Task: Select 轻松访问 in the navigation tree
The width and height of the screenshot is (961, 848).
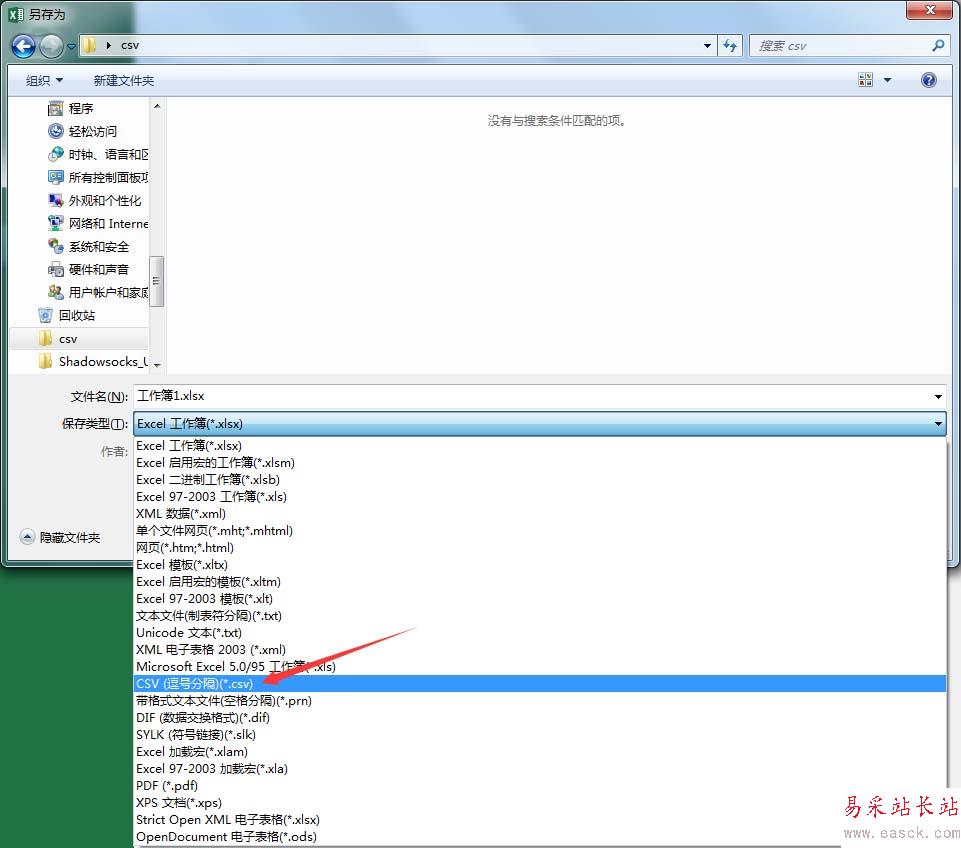Action: [x=92, y=131]
